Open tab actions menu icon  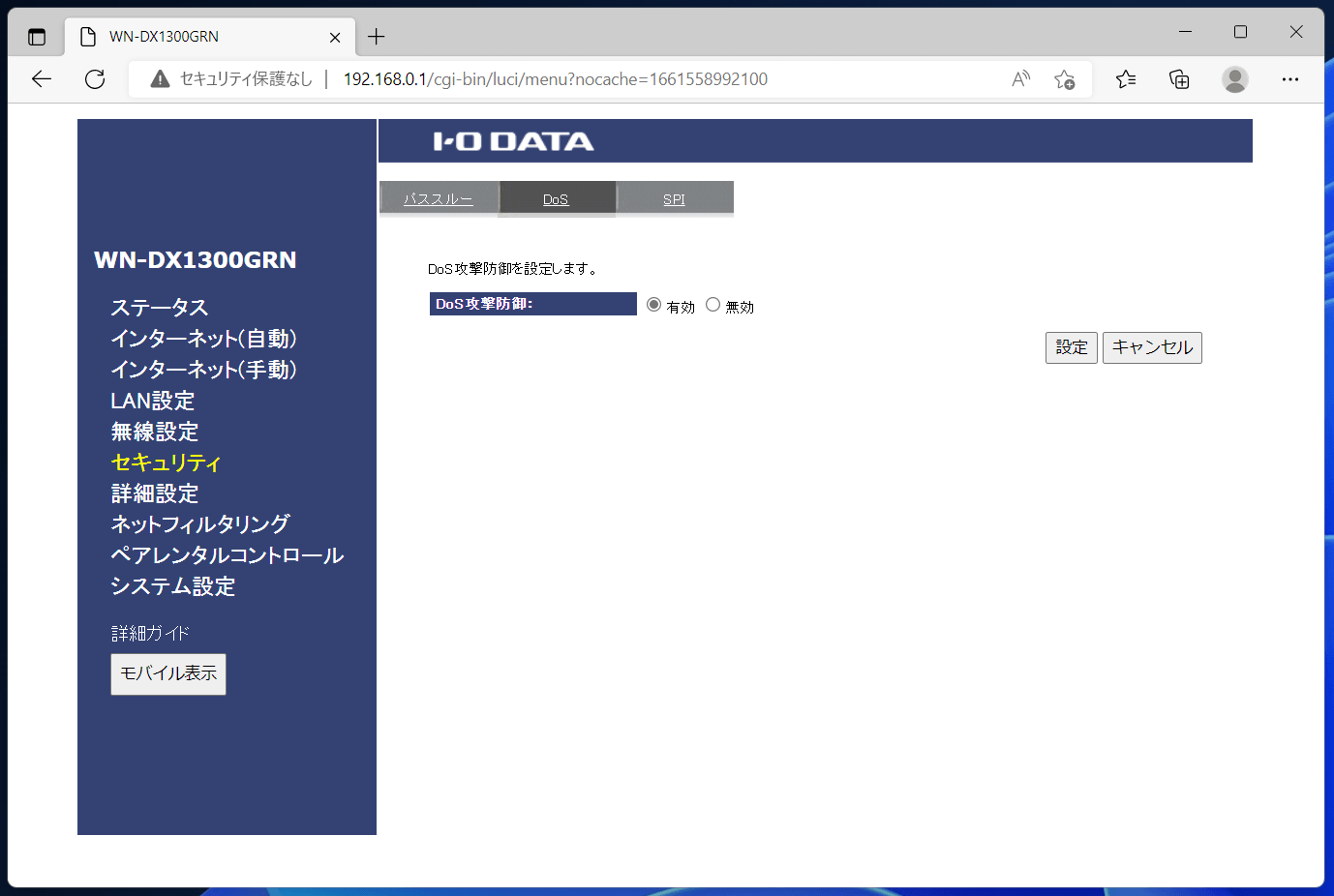pyautogui.click(x=37, y=37)
